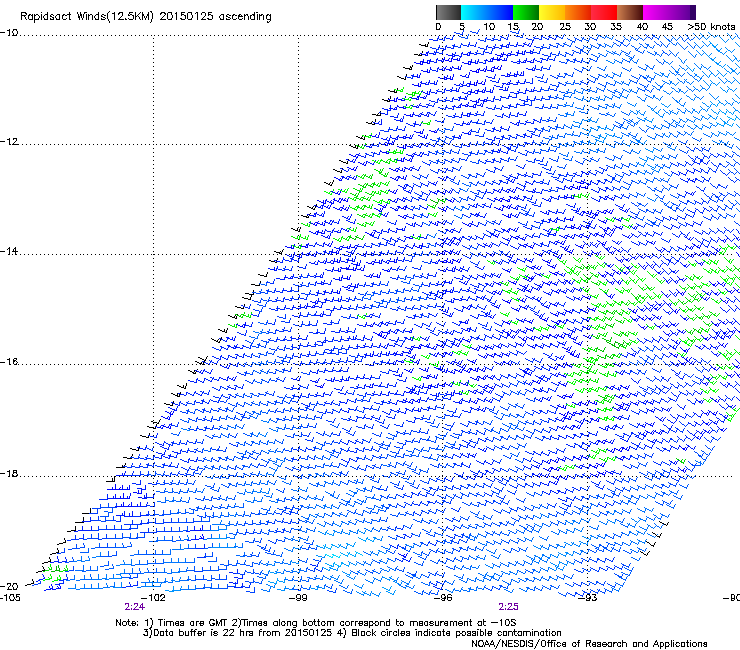
Task: Click the '-105' longitude axis label
Action: (10, 598)
